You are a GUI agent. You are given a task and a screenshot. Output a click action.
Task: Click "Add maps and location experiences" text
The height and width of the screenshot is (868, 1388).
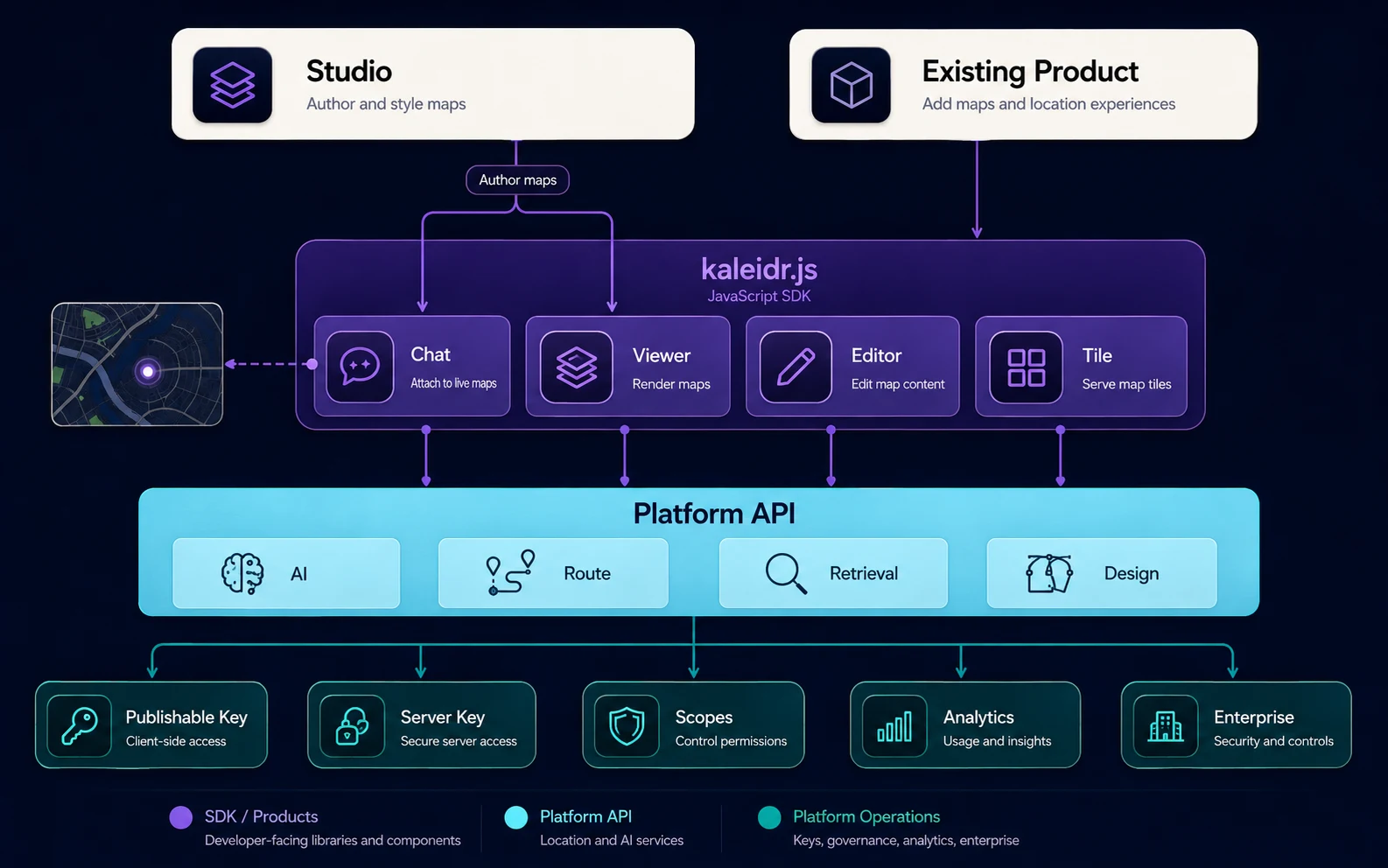[x=1048, y=104]
